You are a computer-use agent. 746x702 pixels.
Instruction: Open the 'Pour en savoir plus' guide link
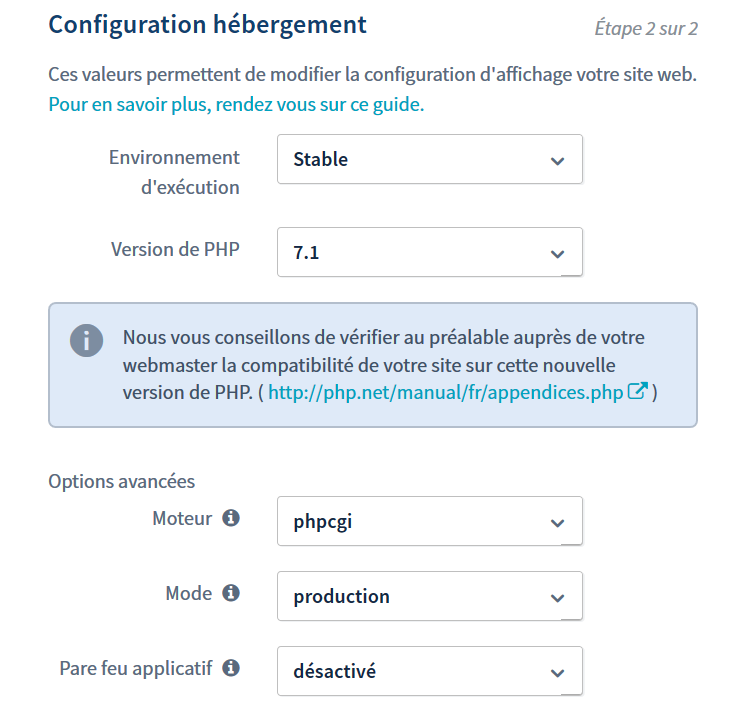[236, 104]
